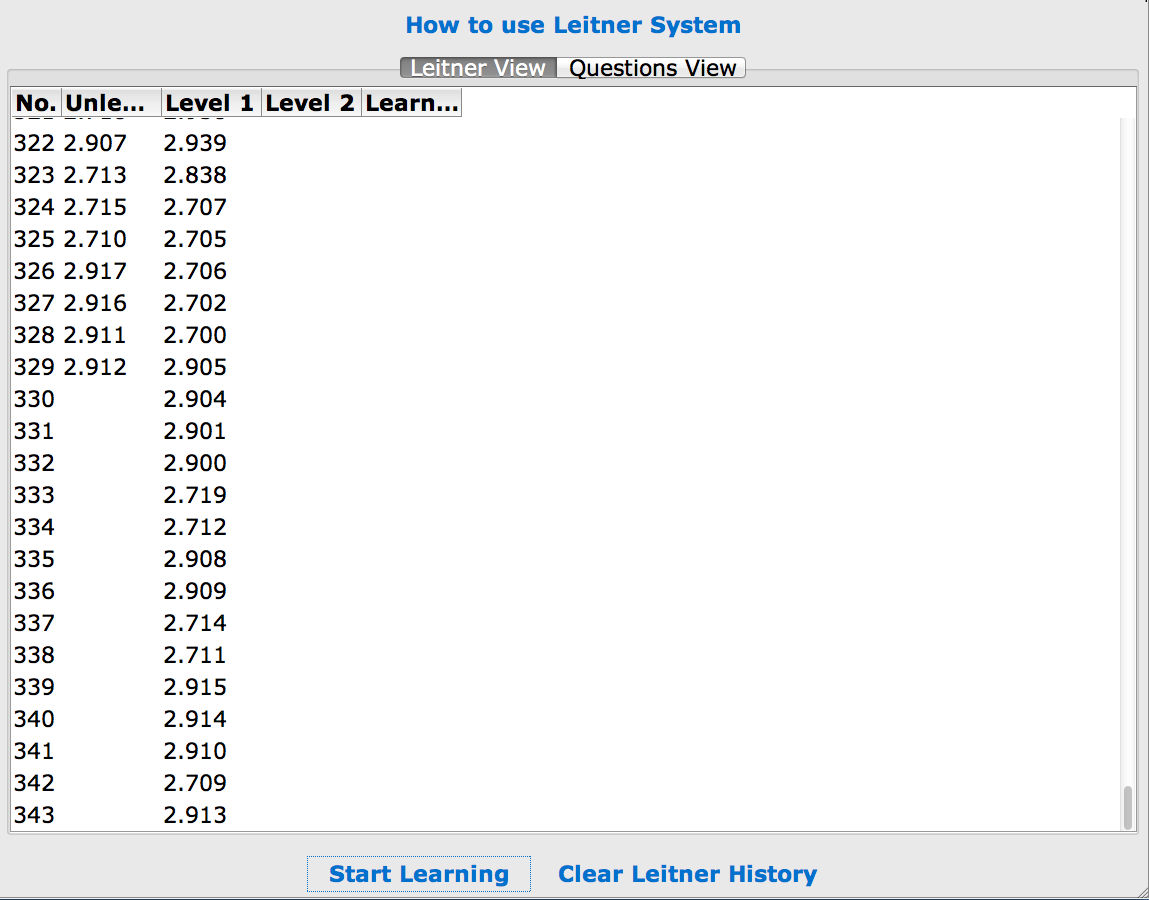Screen dimensions: 1149x900
Task: Select the 2.909 cell in row 336
Action: coord(195,591)
